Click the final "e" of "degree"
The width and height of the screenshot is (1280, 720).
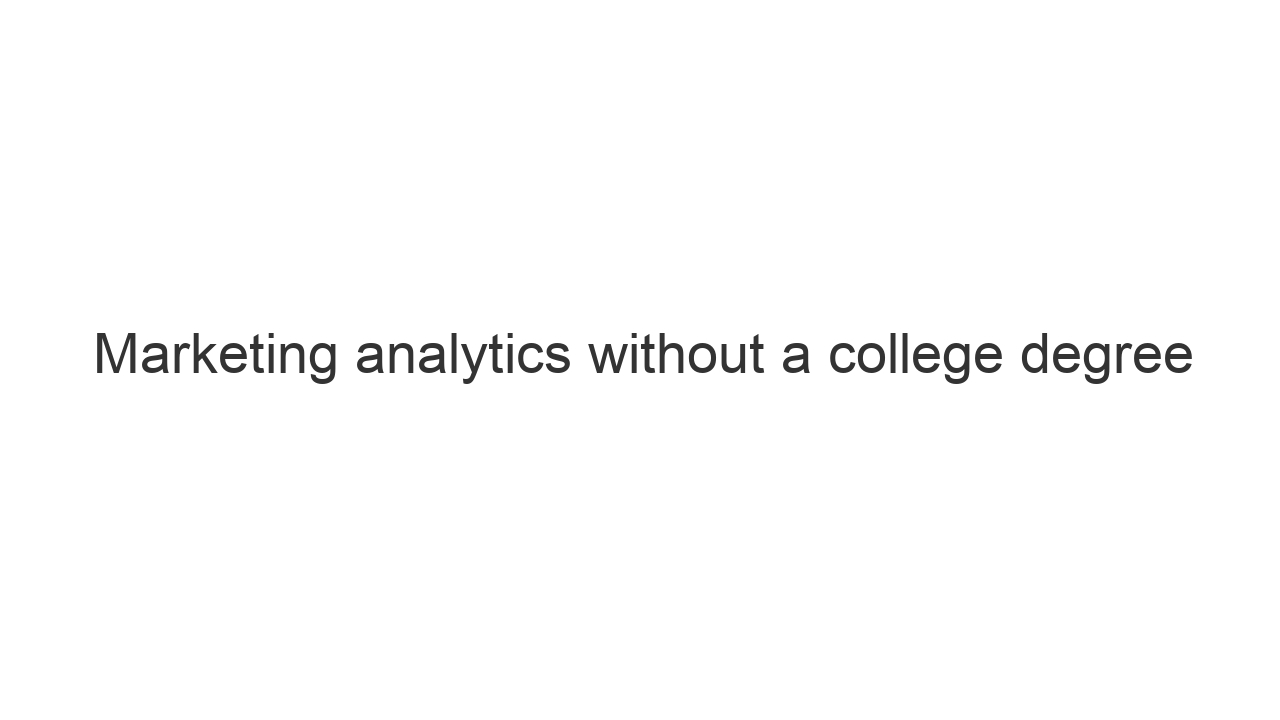coord(1178,357)
